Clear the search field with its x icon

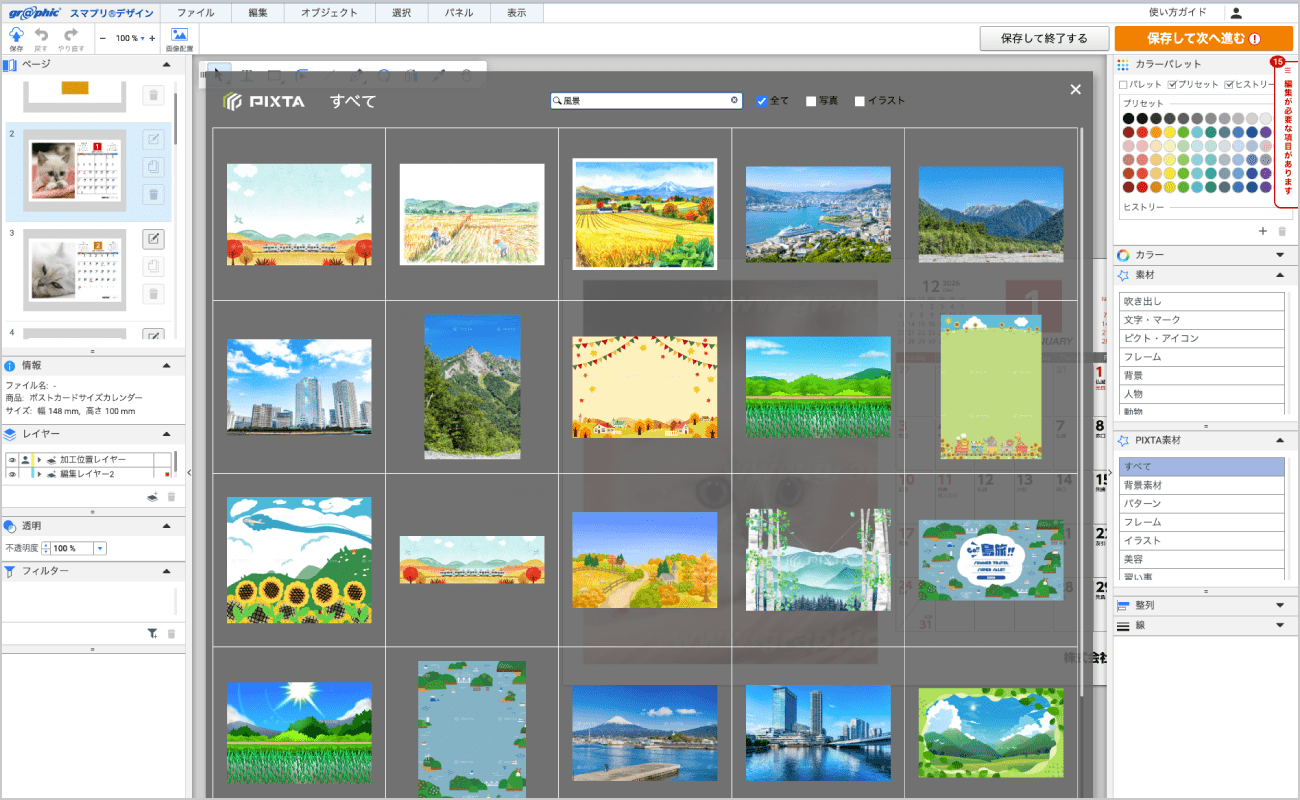tap(734, 101)
